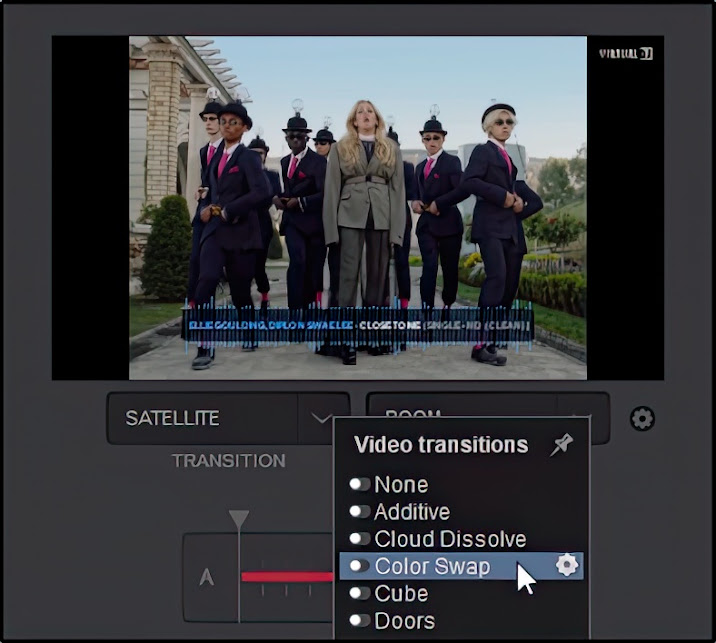This screenshot has height=643, width=716.
Task: Click the video crossfader handle
Action: click(x=239, y=566)
